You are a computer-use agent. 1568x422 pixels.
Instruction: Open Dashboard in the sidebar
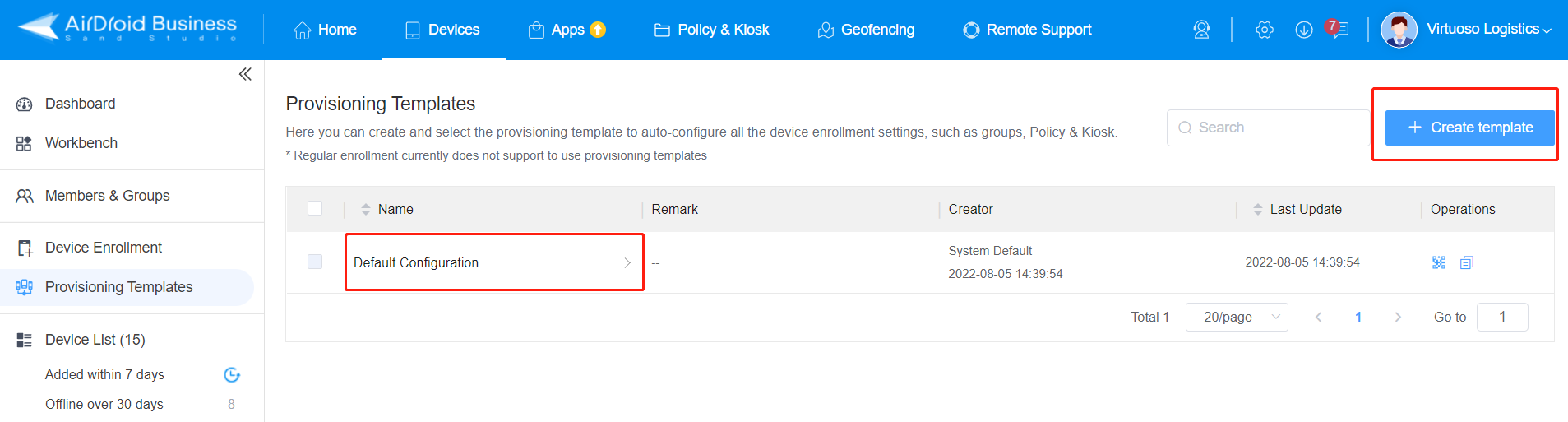pyautogui.click(x=80, y=104)
